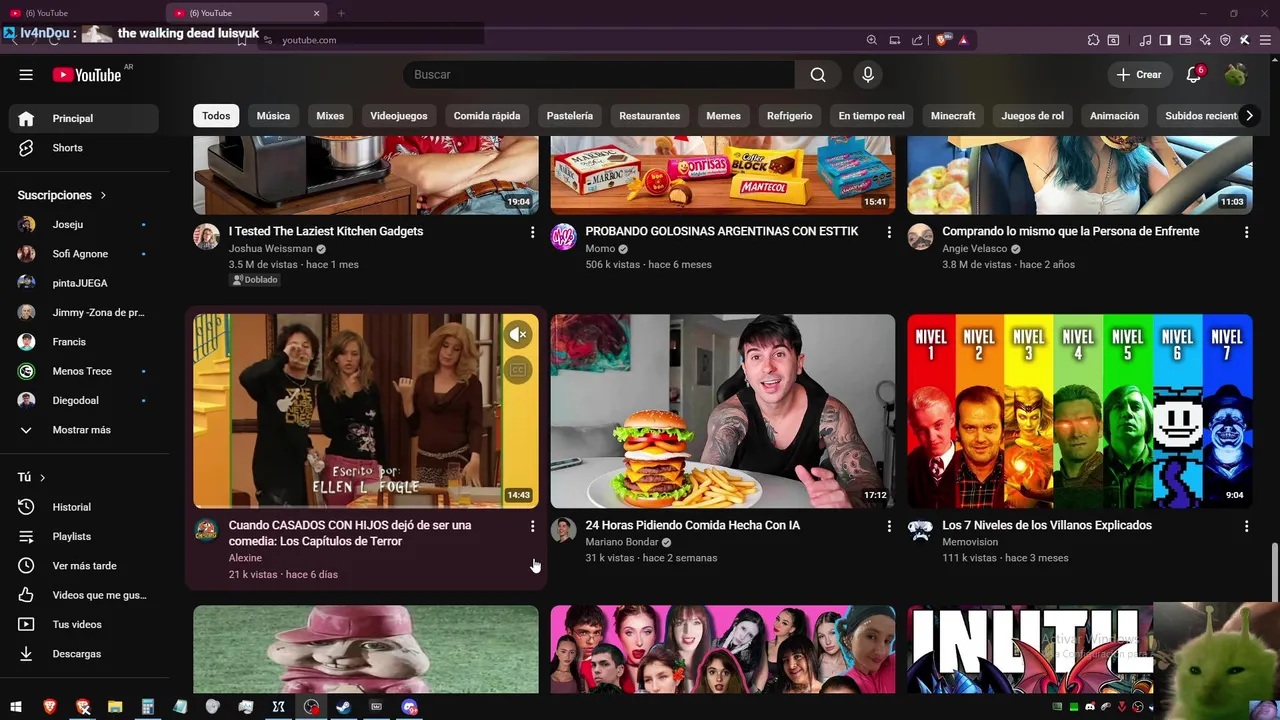The image size is (1280, 720).
Task: Select the Todos filter chip
Action: (216, 116)
